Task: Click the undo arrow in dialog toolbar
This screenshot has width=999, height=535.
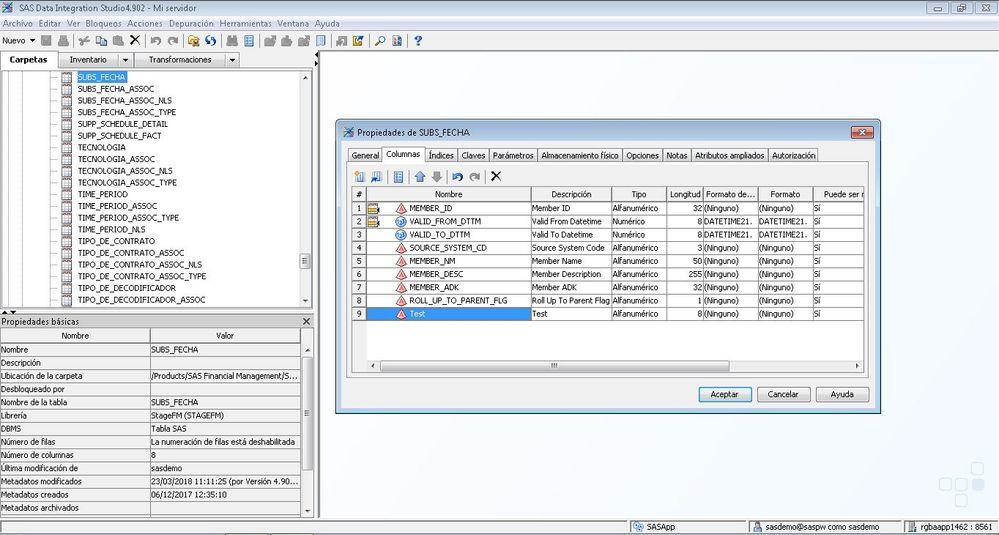Action: [458, 176]
